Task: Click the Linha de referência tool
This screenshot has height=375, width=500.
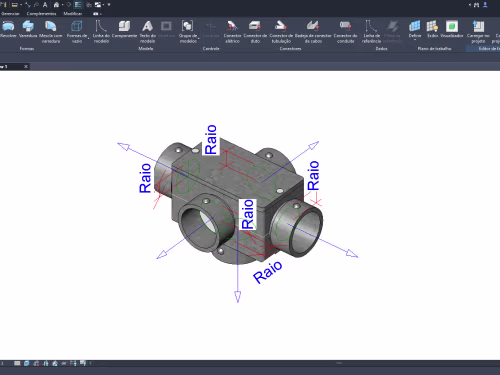Action: [x=371, y=32]
